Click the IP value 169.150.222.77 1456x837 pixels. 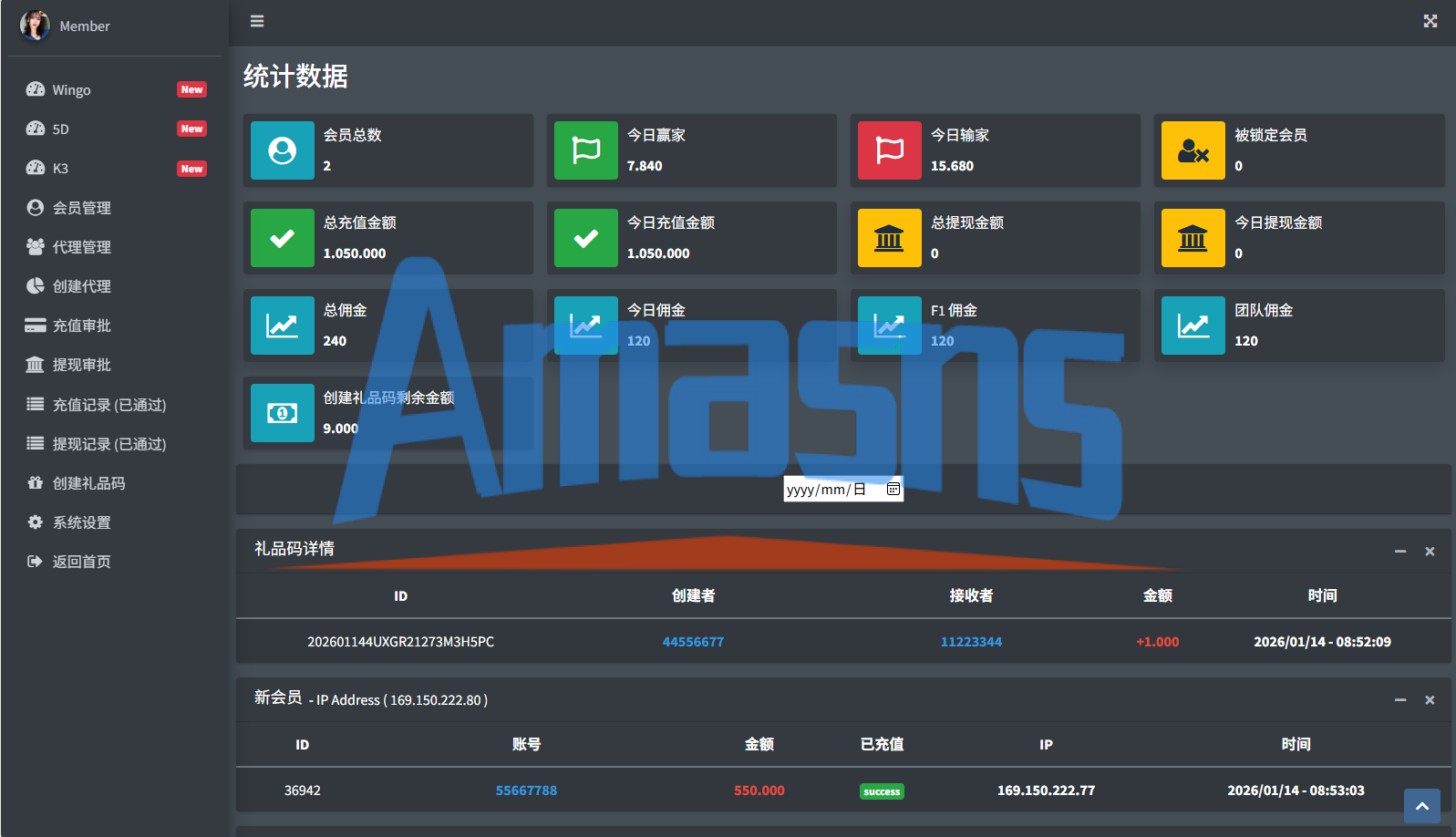(x=1046, y=790)
